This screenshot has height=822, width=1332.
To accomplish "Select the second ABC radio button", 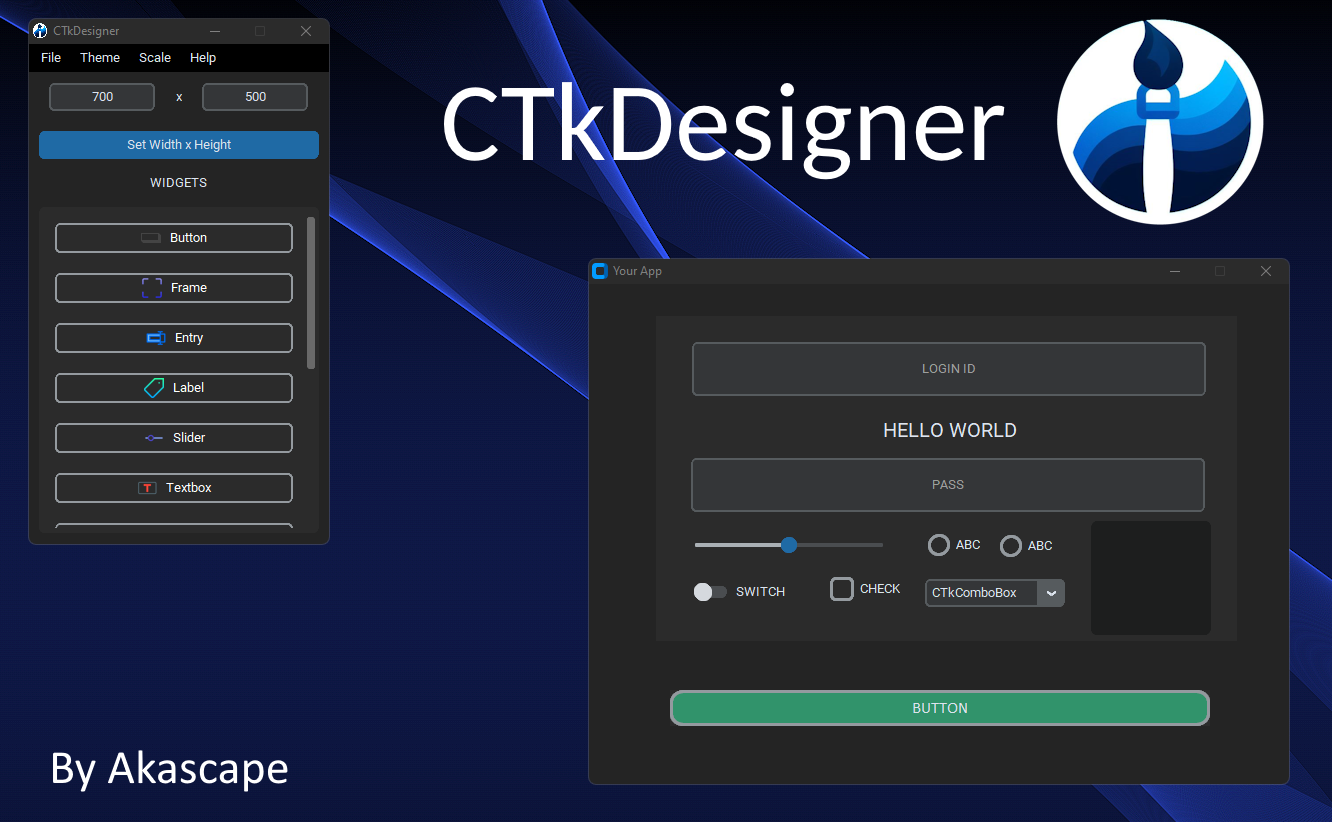I will (x=1011, y=546).
